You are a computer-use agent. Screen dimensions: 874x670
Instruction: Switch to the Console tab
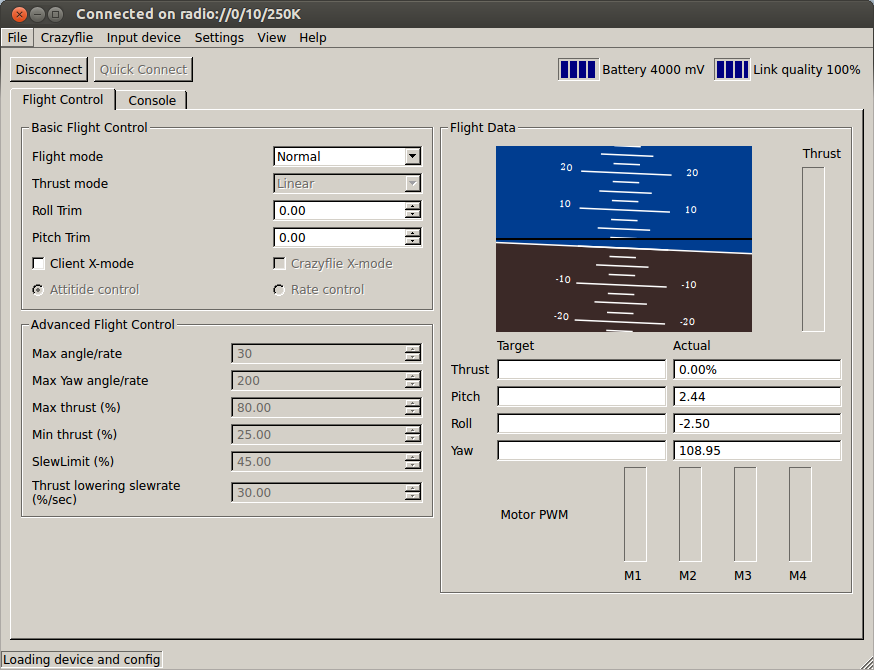click(x=152, y=100)
